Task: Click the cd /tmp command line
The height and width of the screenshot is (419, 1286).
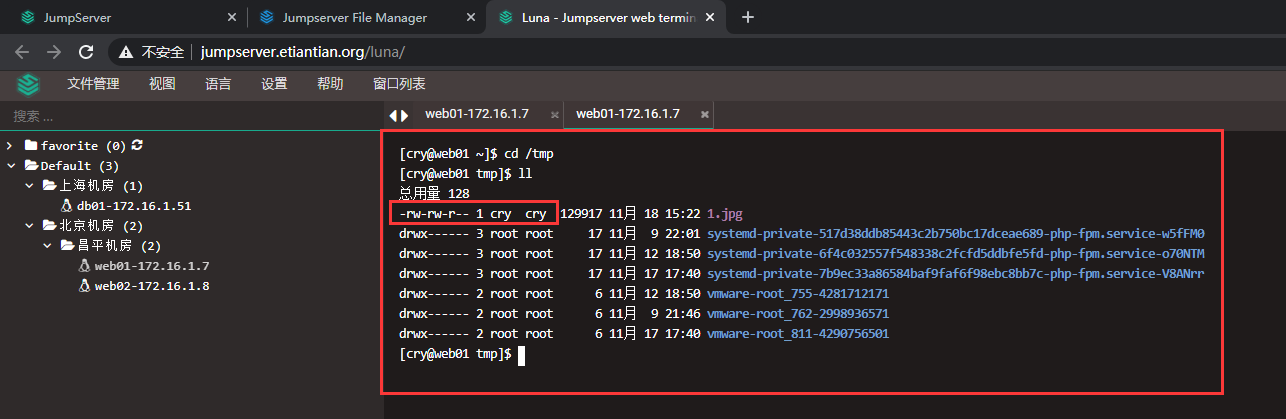Action: pyautogui.click(x=476, y=153)
